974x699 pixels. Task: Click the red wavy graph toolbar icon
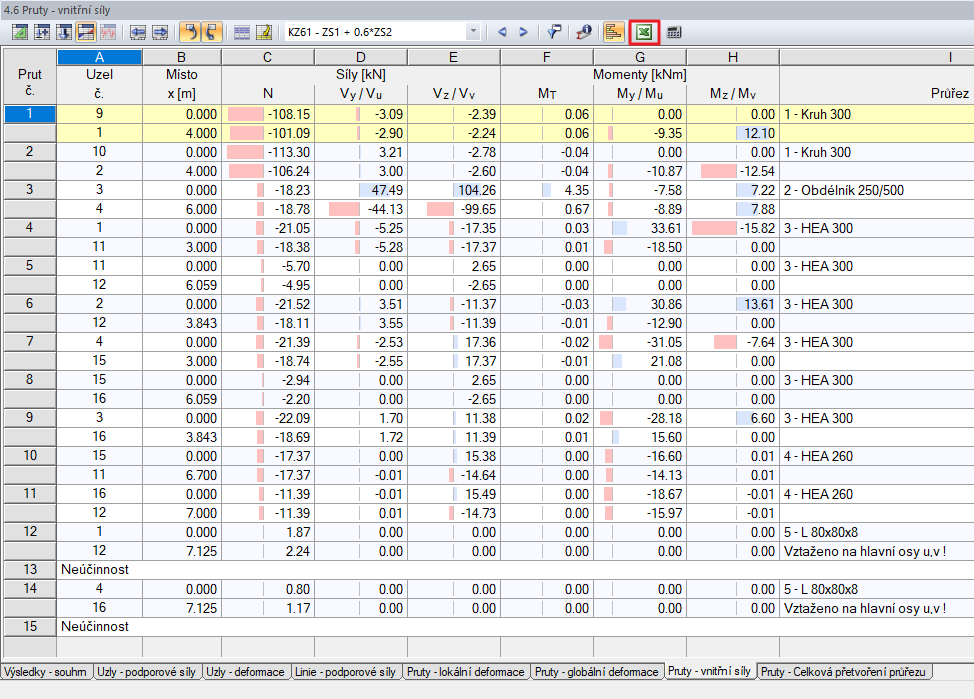coord(107,32)
